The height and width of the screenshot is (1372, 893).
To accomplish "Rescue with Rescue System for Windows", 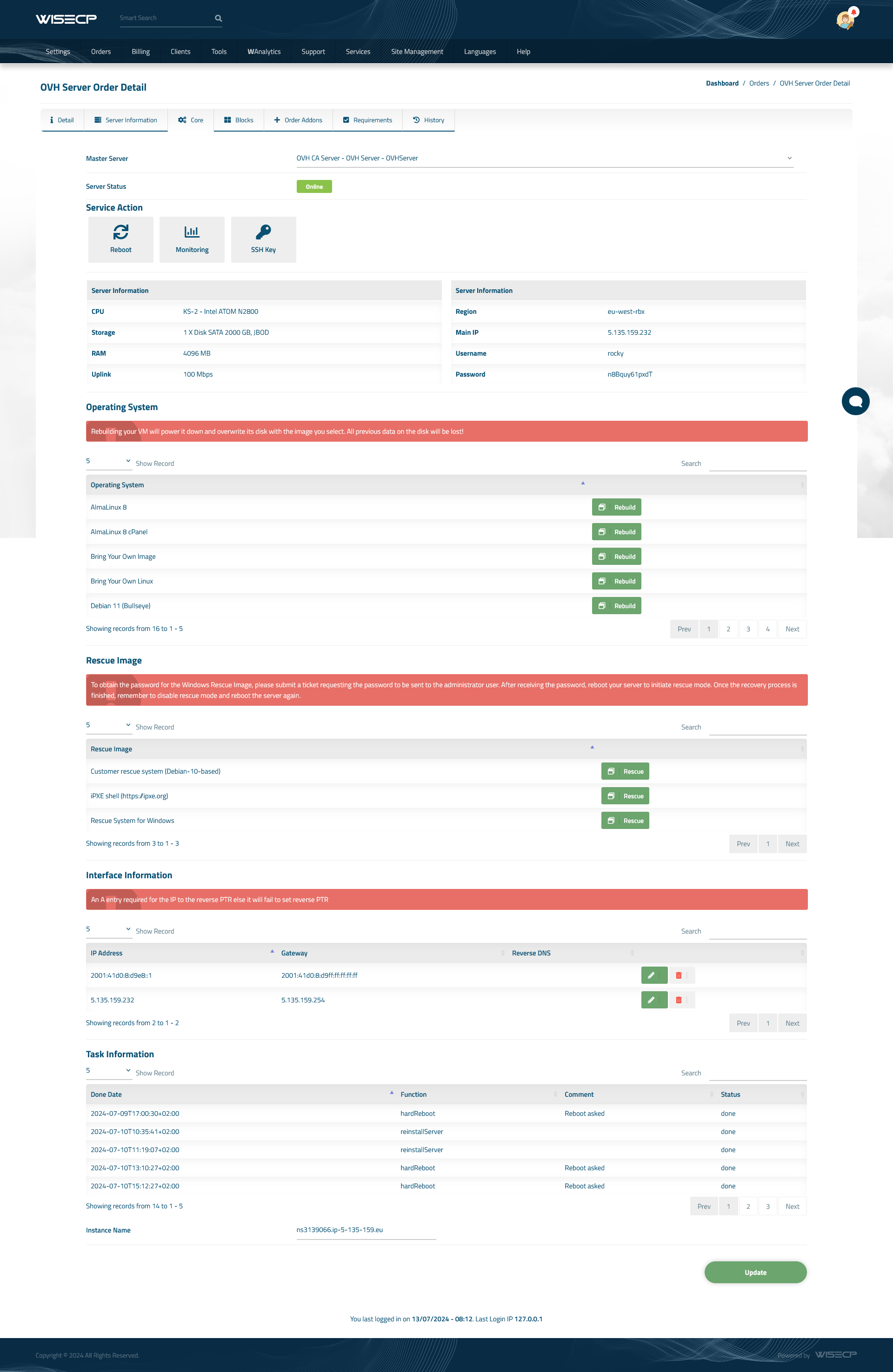I will coord(625,820).
